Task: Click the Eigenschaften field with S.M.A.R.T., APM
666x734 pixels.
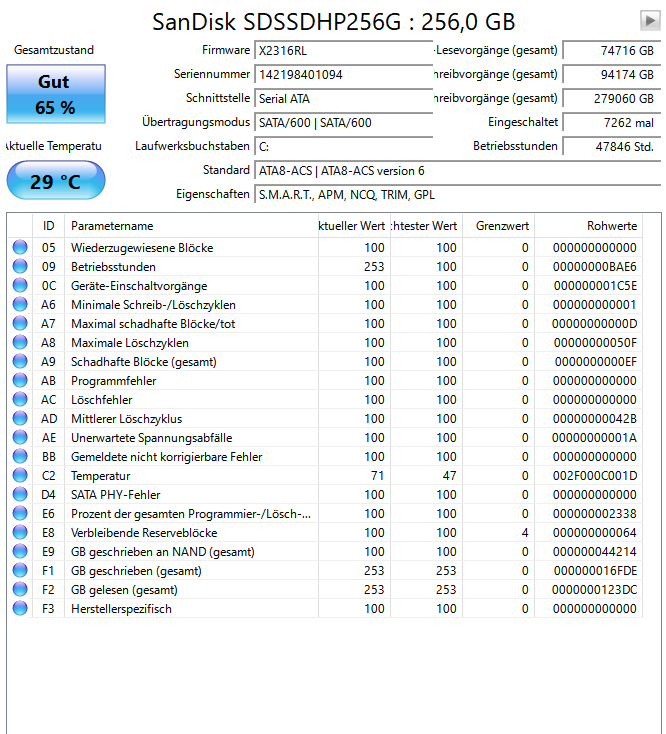Action: pos(457,195)
